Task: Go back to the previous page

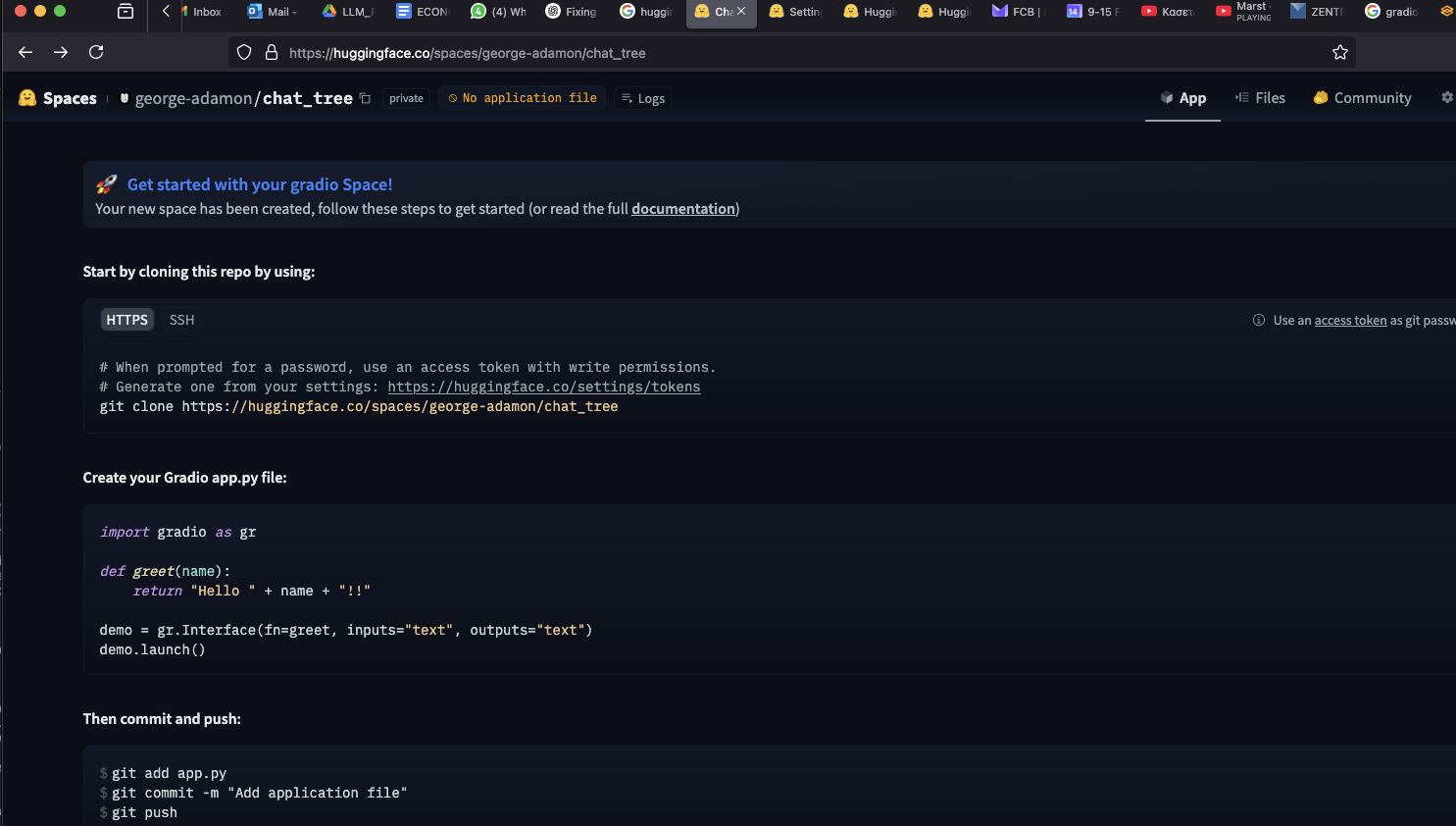Action: point(25,53)
